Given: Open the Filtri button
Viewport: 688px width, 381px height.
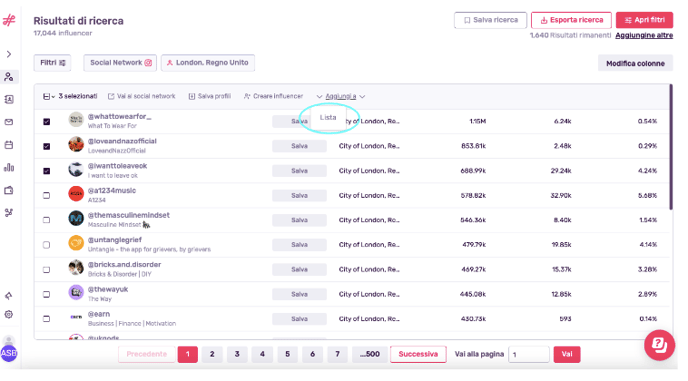Looking at the screenshot, I should (x=52, y=63).
